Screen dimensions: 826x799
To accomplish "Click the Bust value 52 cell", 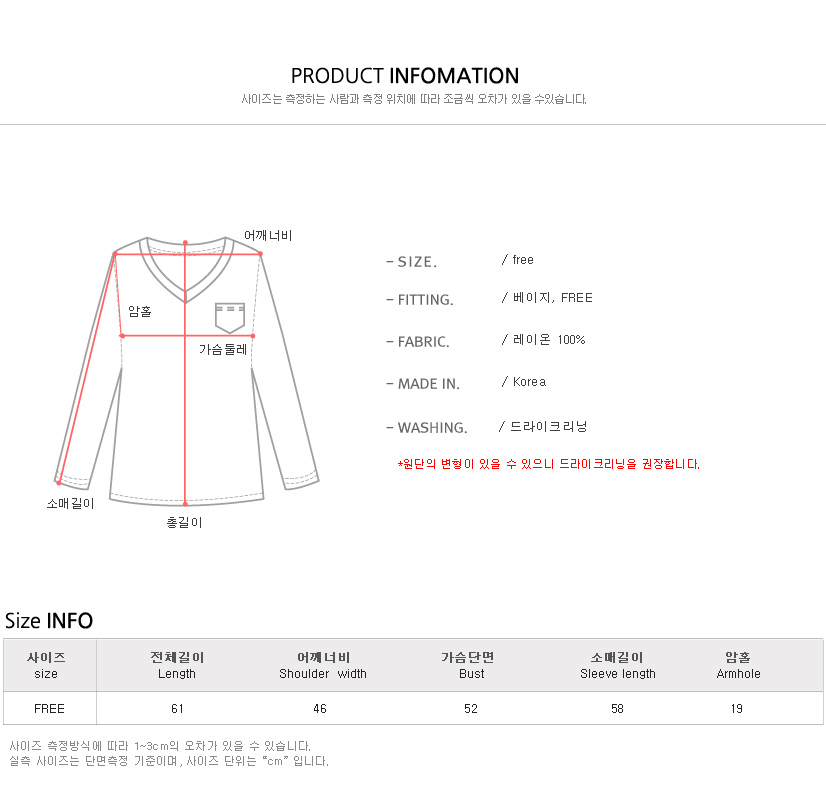I will (471, 709).
